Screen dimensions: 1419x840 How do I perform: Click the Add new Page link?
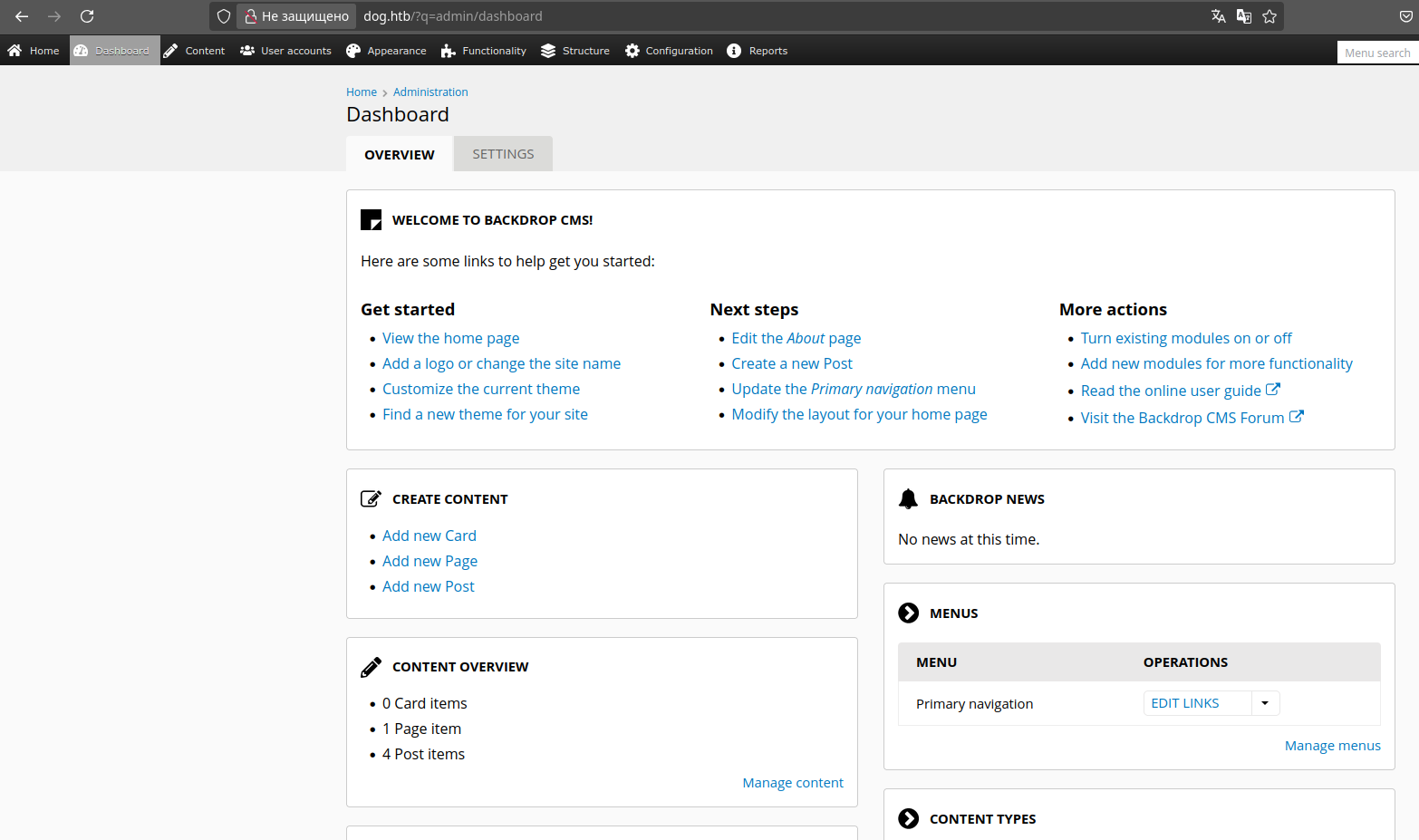click(430, 561)
